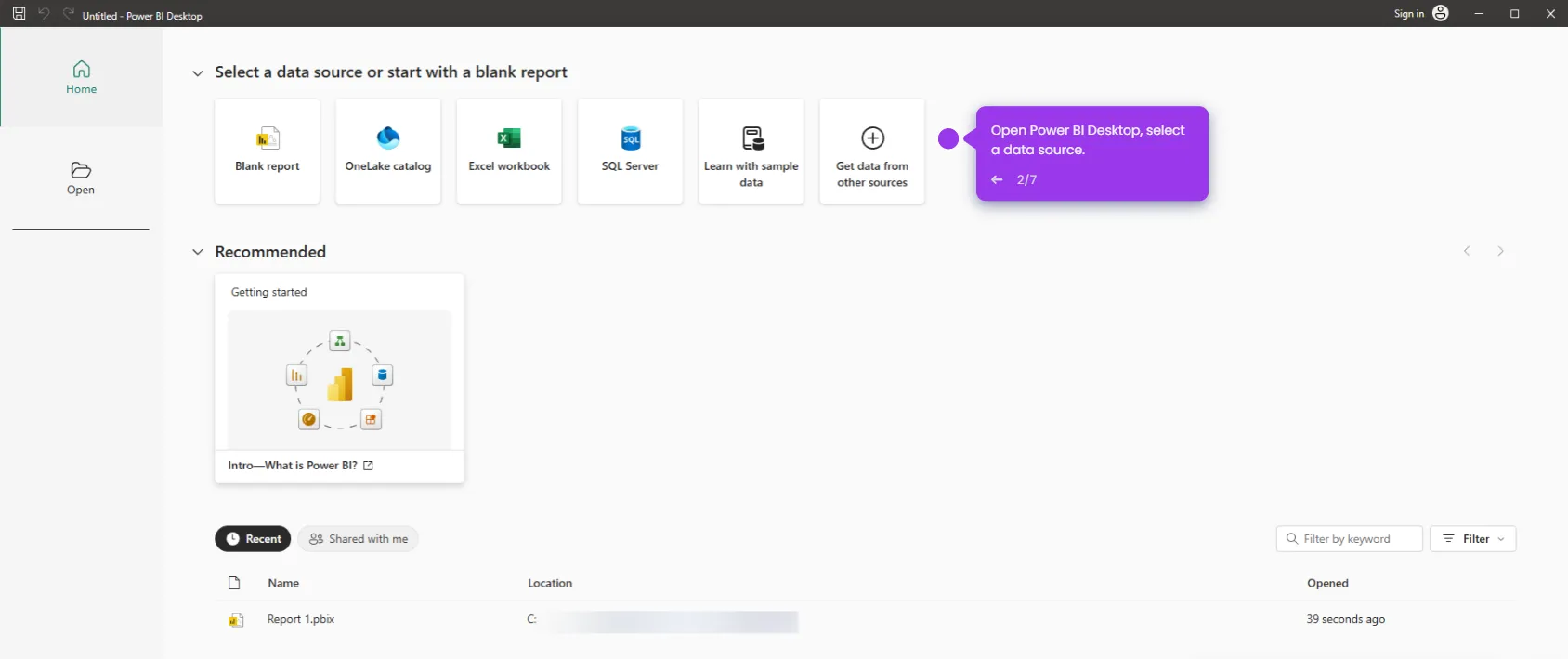
Task: Minimize the Power BI window
Action: (1479, 14)
